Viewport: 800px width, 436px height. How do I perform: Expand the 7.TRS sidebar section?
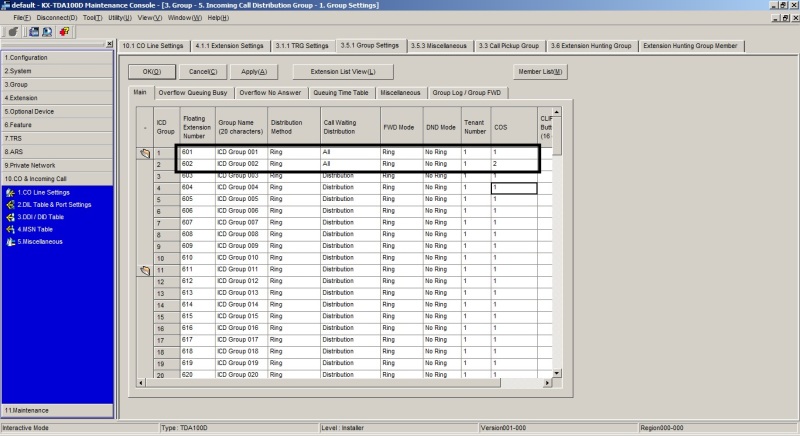point(57,139)
